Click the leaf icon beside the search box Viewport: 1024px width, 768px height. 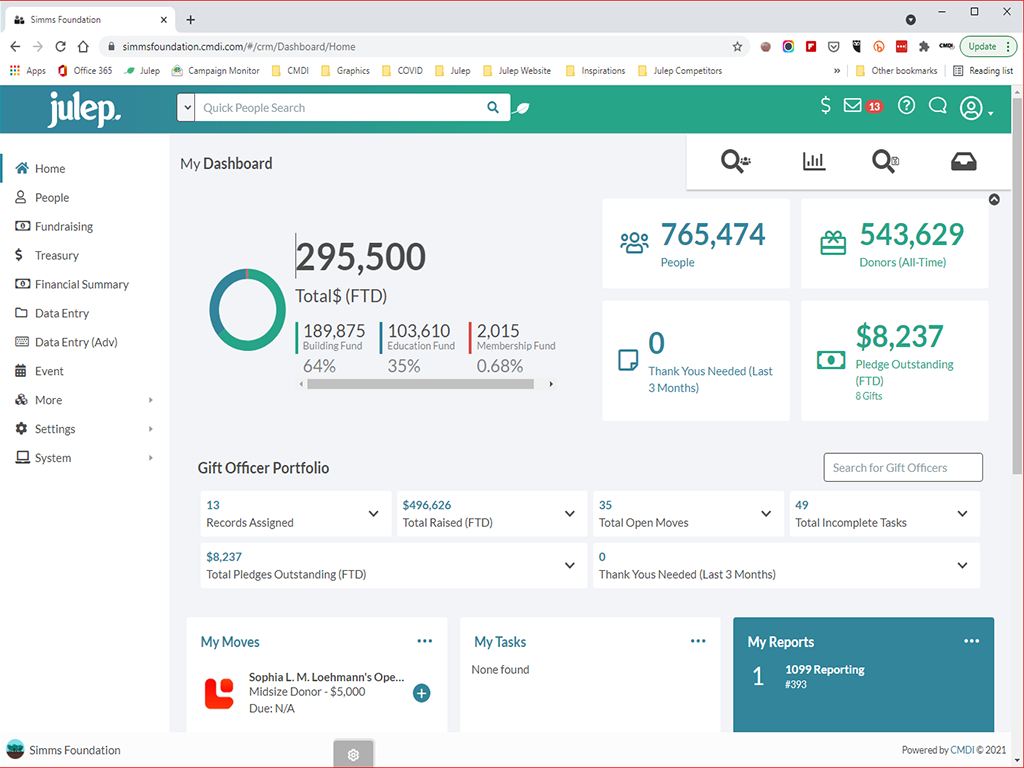520,108
